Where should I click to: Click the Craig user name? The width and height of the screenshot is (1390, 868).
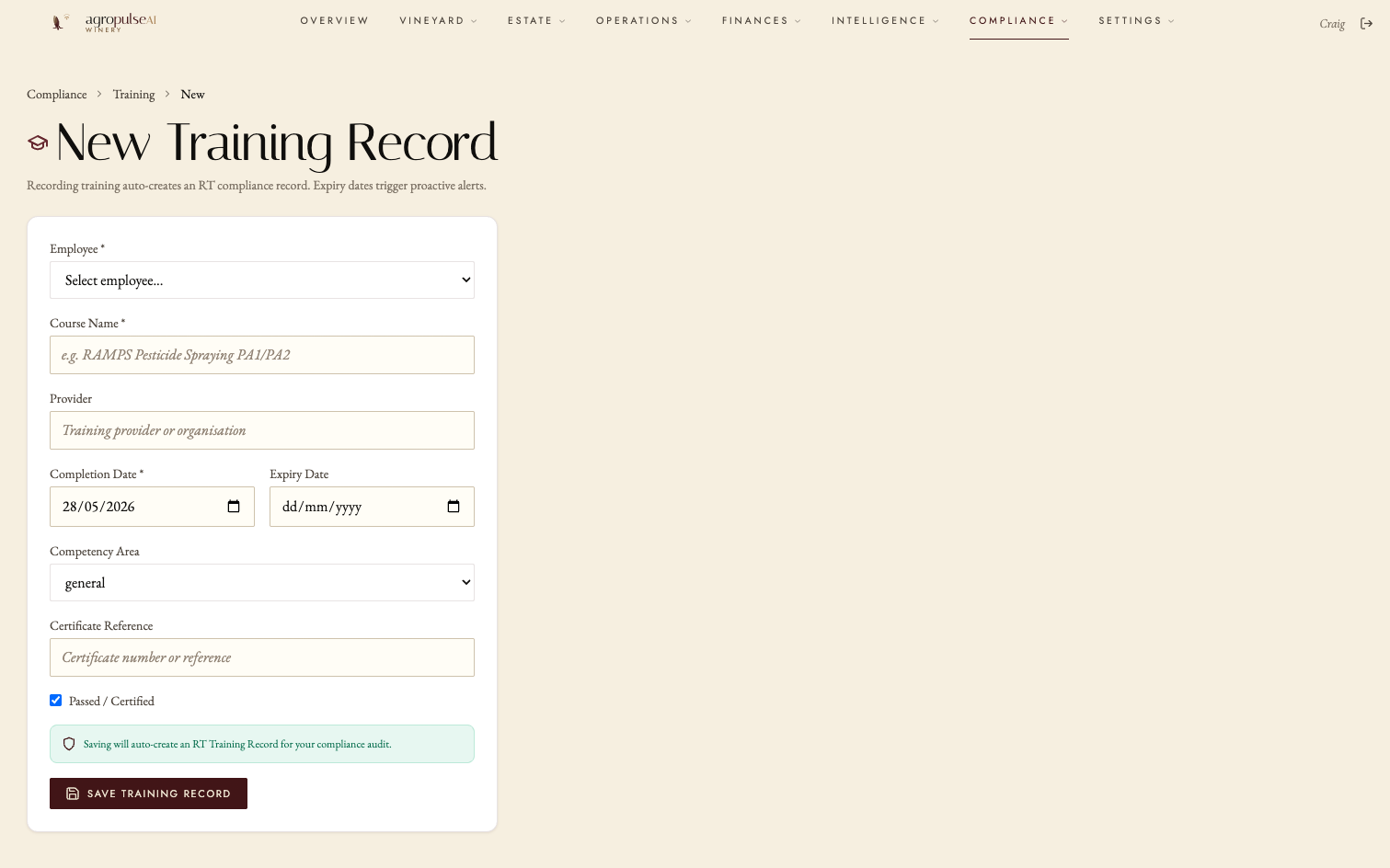pyautogui.click(x=1332, y=24)
